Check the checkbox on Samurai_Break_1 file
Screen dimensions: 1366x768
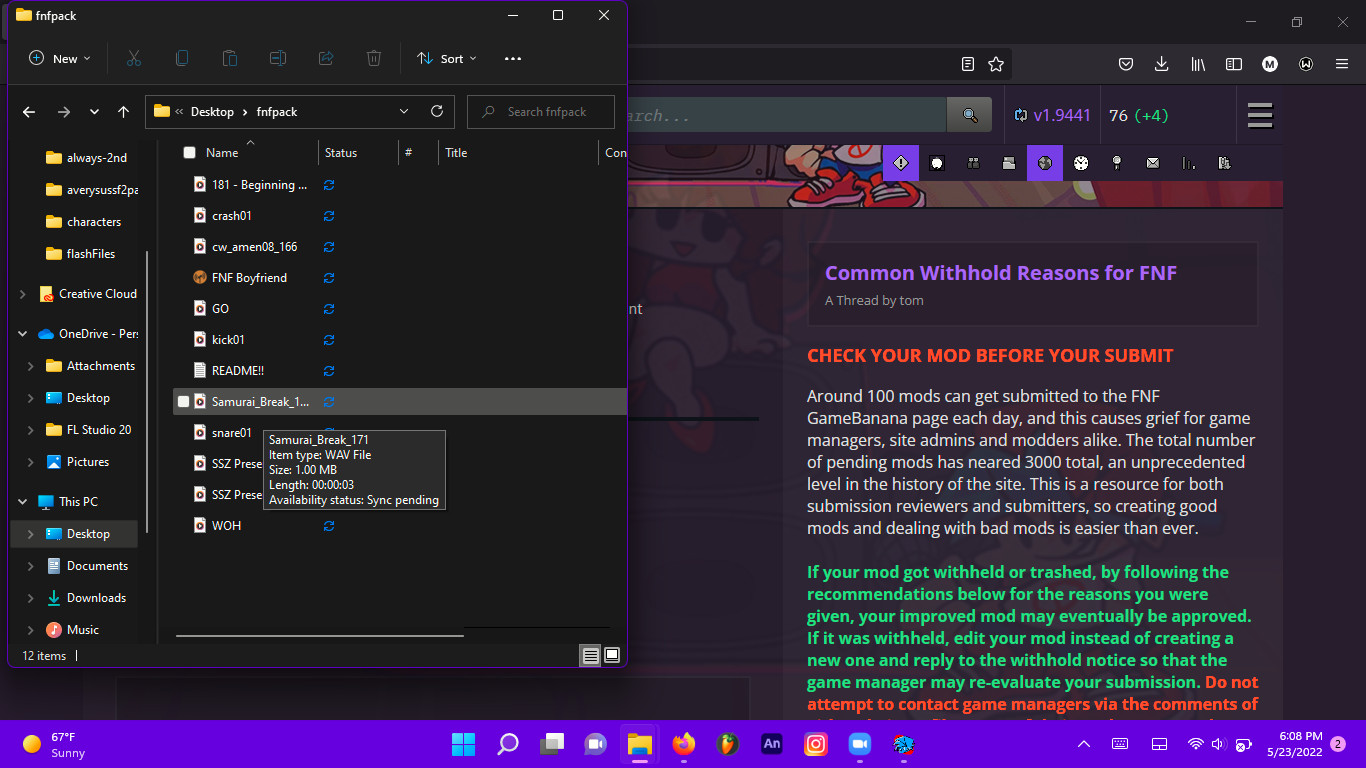(x=183, y=401)
